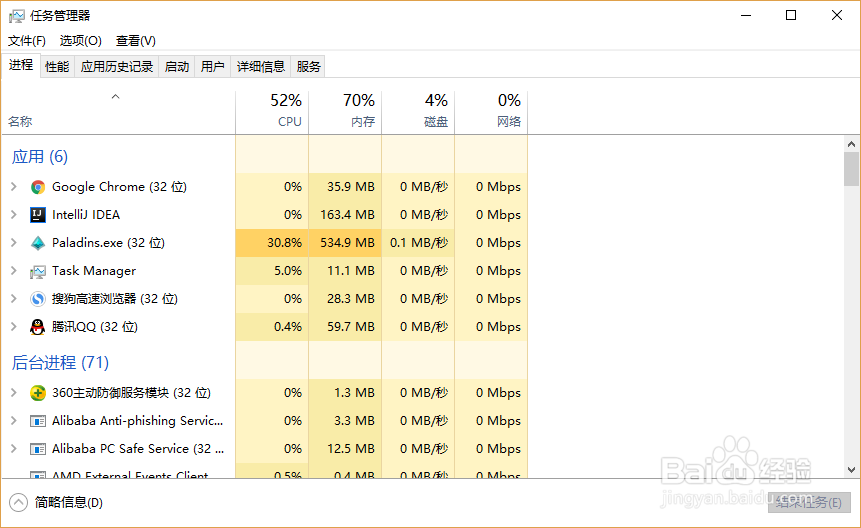This screenshot has height=528, width=861.
Task: Select the Alibaba PC Safe Service row name
Action: click(138, 449)
